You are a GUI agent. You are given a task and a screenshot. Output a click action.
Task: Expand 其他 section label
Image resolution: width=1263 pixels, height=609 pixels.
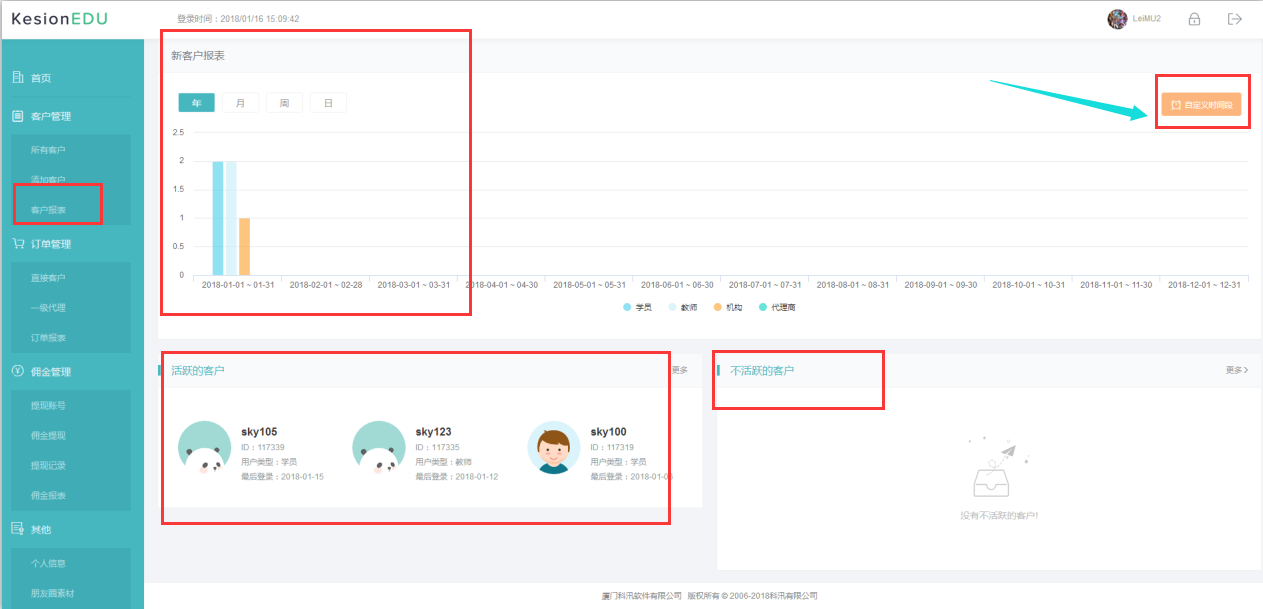click(x=41, y=529)
